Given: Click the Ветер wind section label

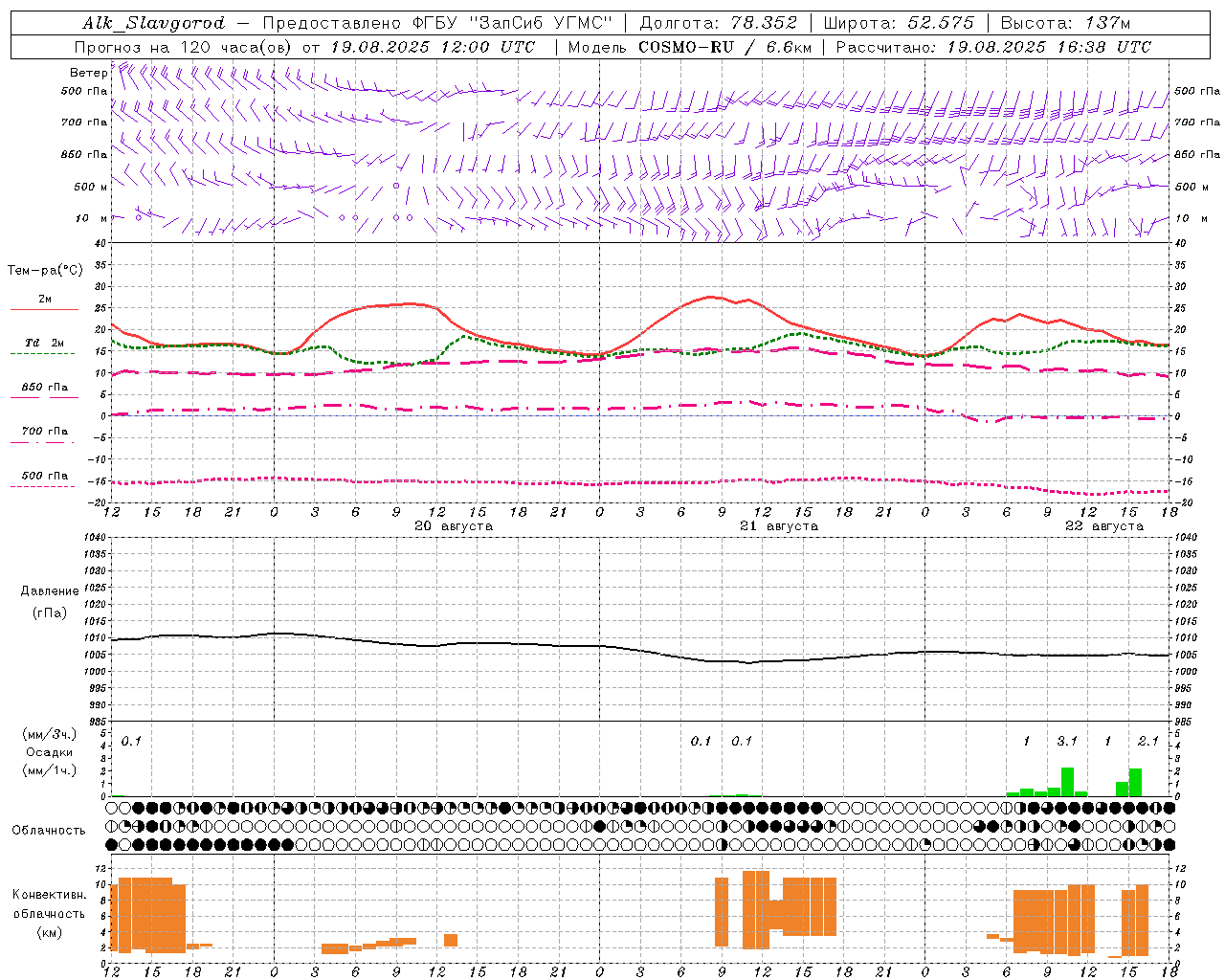Looking at the screenshot, I should point(88,73).
